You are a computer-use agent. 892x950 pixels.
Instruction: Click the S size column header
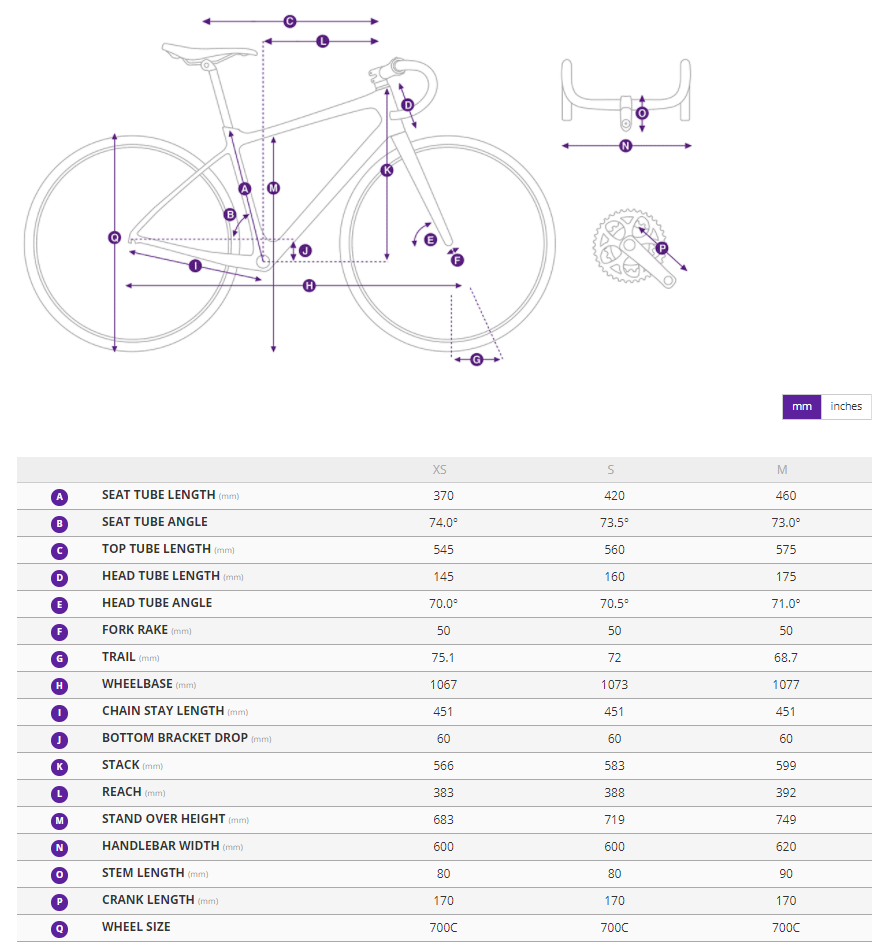(x=611, y=469)
